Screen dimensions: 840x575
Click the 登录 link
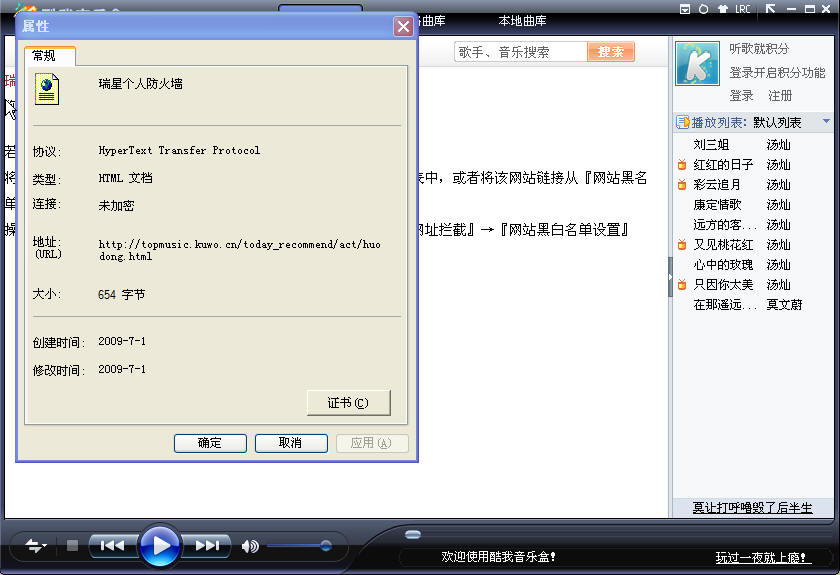[x=741, y=96]
